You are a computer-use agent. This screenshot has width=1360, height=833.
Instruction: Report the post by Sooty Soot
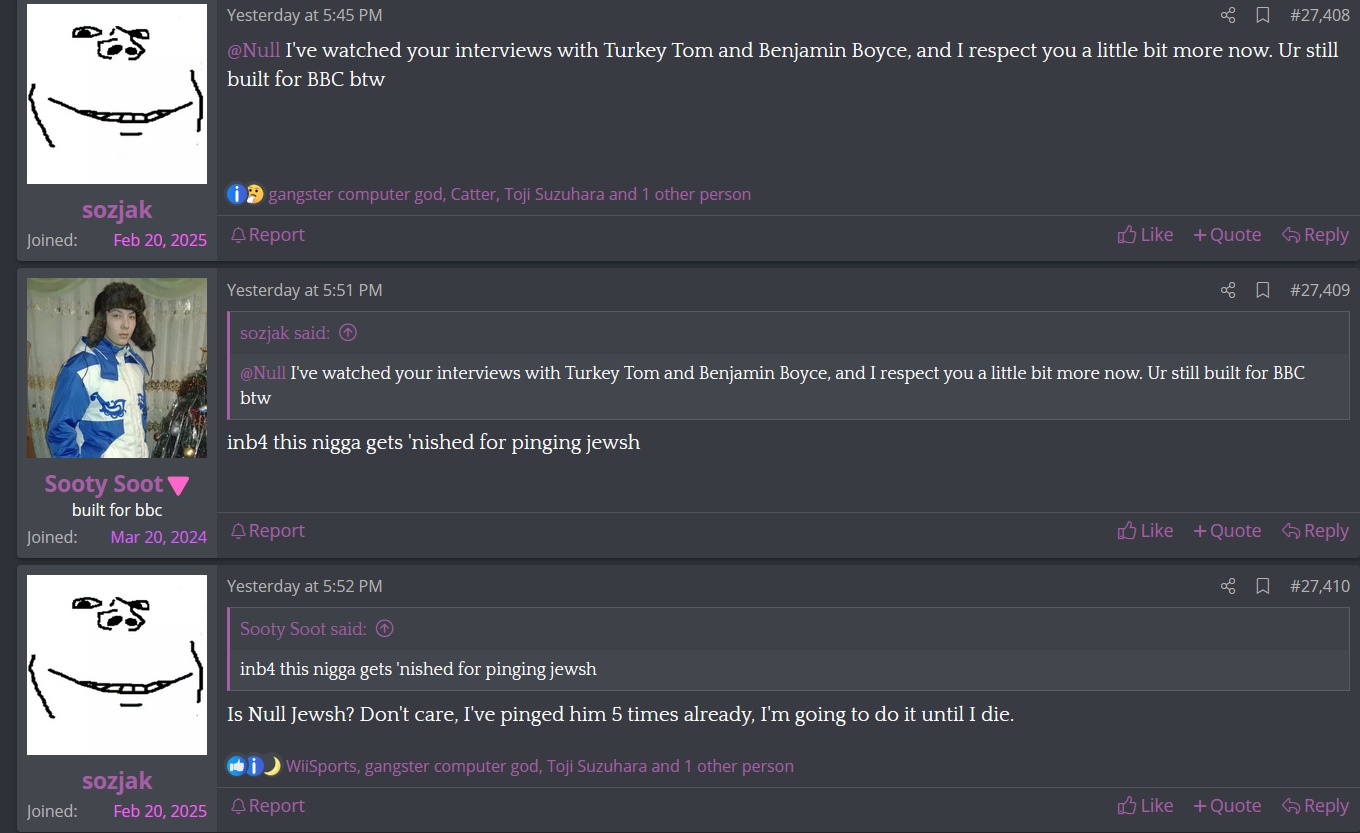click(x=267, y=531)
